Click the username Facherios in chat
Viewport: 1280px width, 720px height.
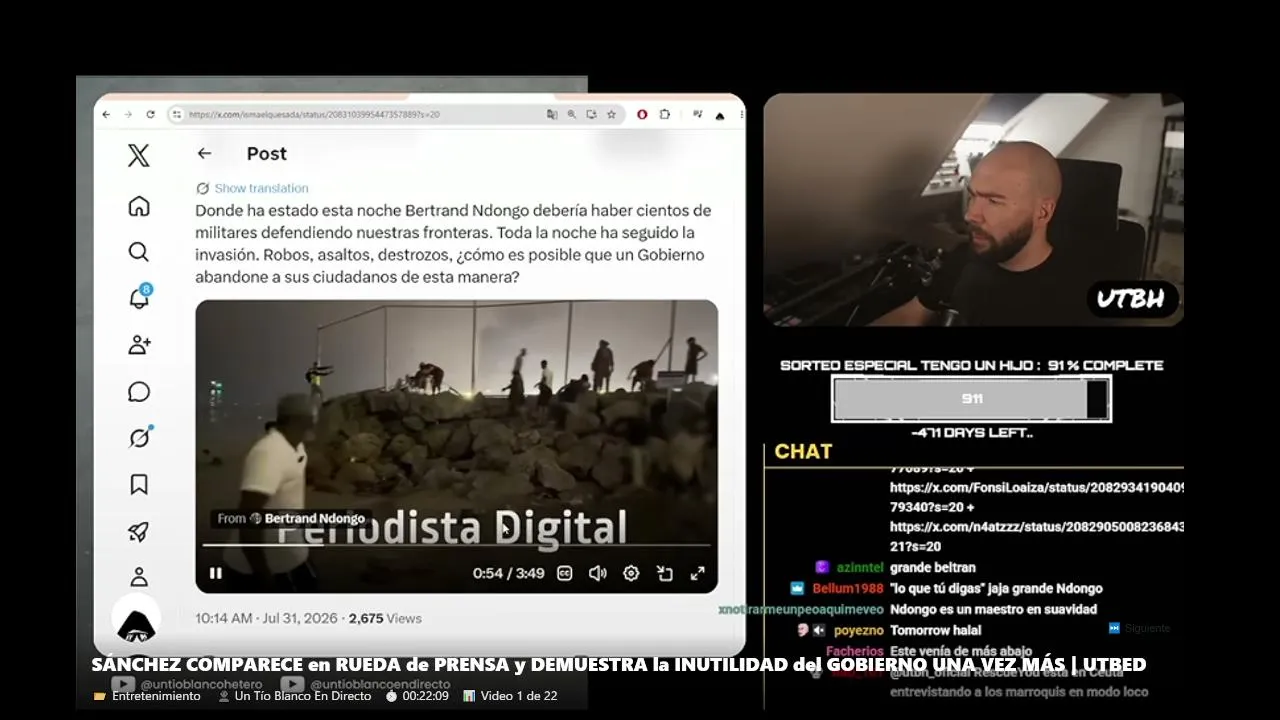(x=855, y=651)
